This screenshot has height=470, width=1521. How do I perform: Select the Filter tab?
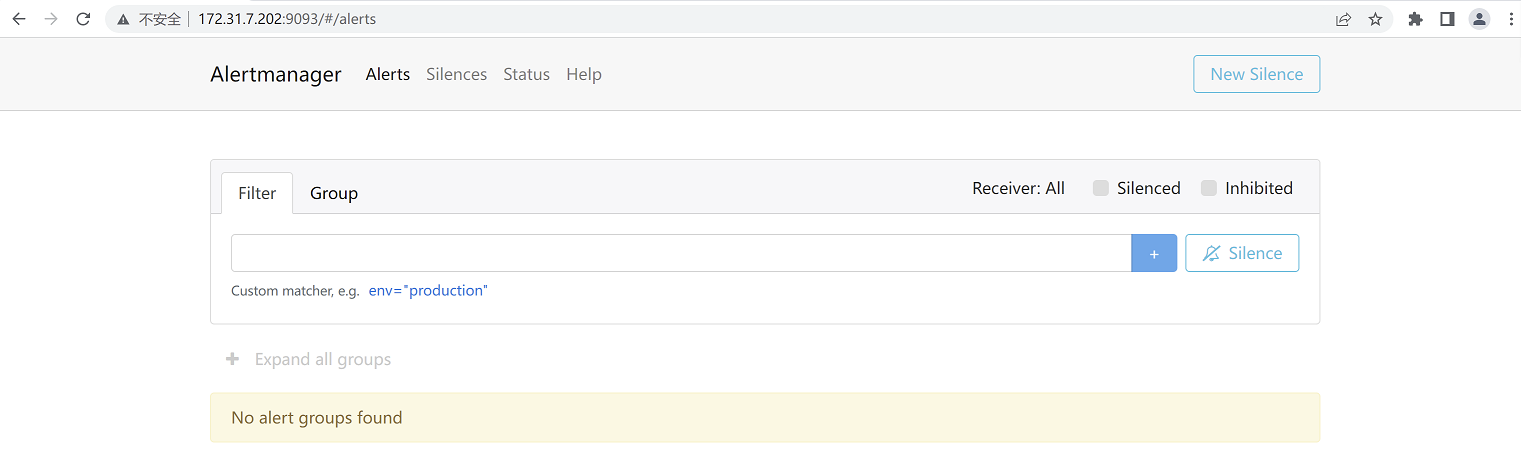point(257,193)
